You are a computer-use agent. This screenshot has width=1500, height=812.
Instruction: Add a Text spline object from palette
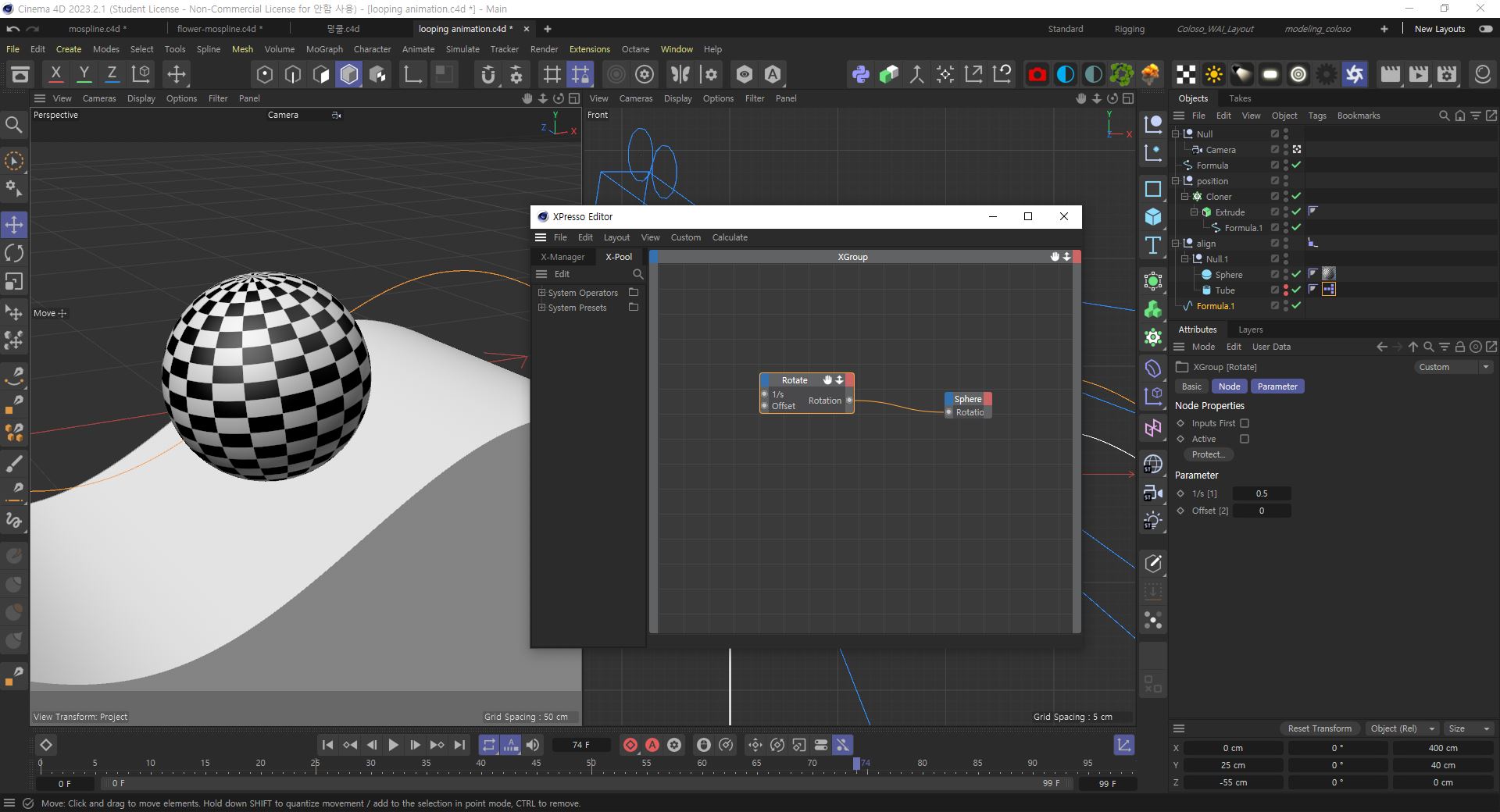(x=1153, y=245)
